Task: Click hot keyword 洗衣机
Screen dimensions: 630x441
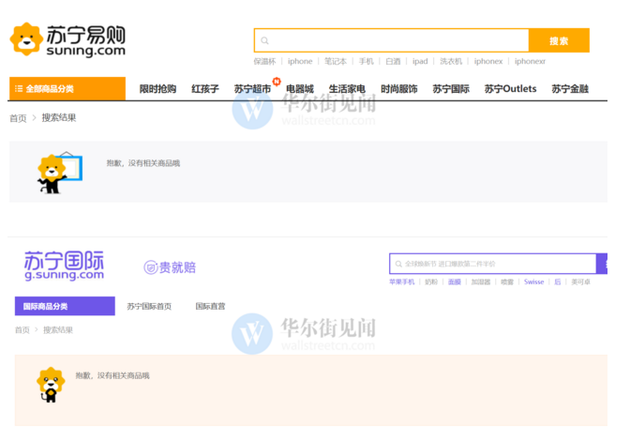Action: pos(451,61)
